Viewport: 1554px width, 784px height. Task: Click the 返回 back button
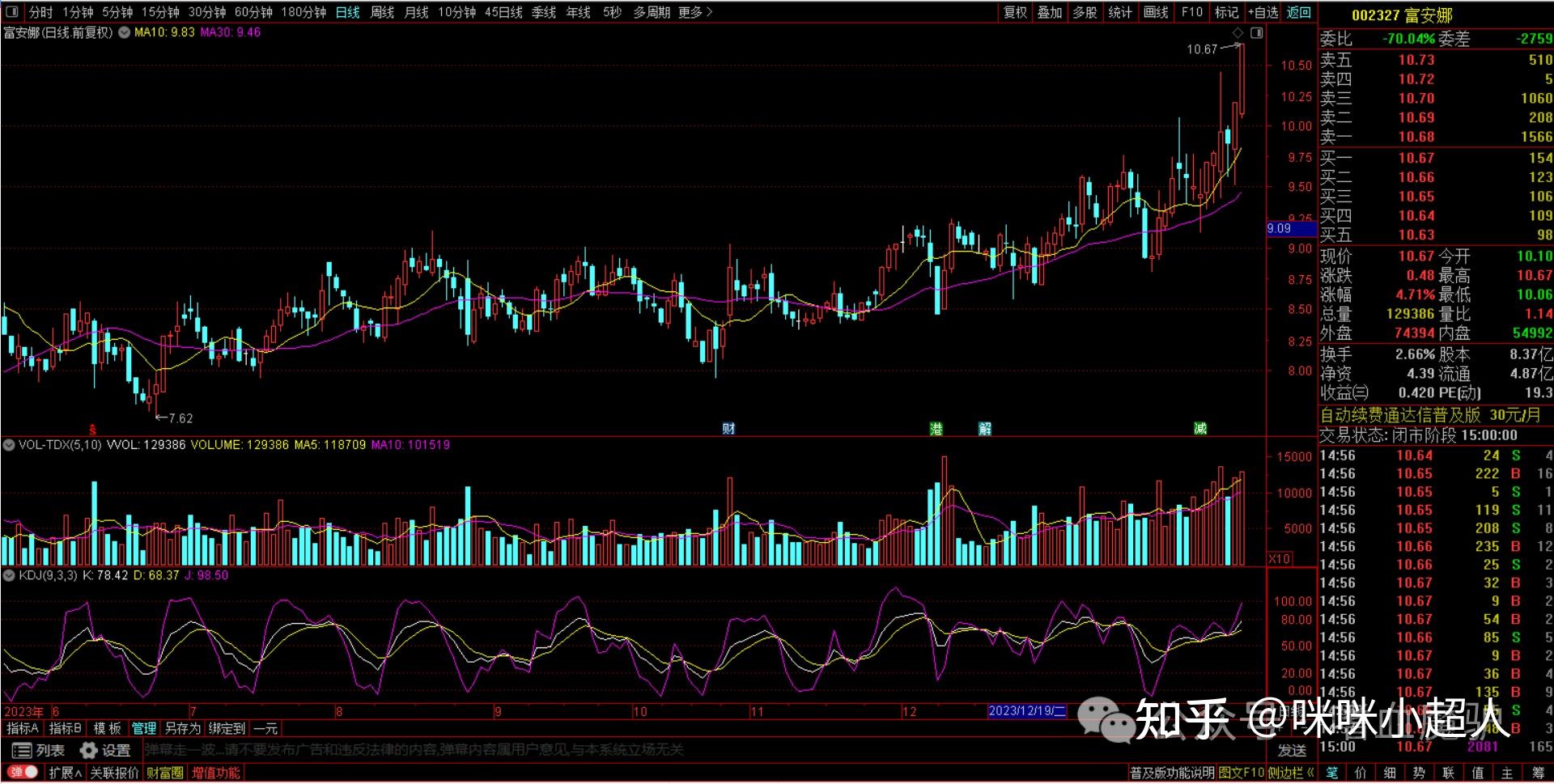pyautogui.click(x=1299, y=12)
